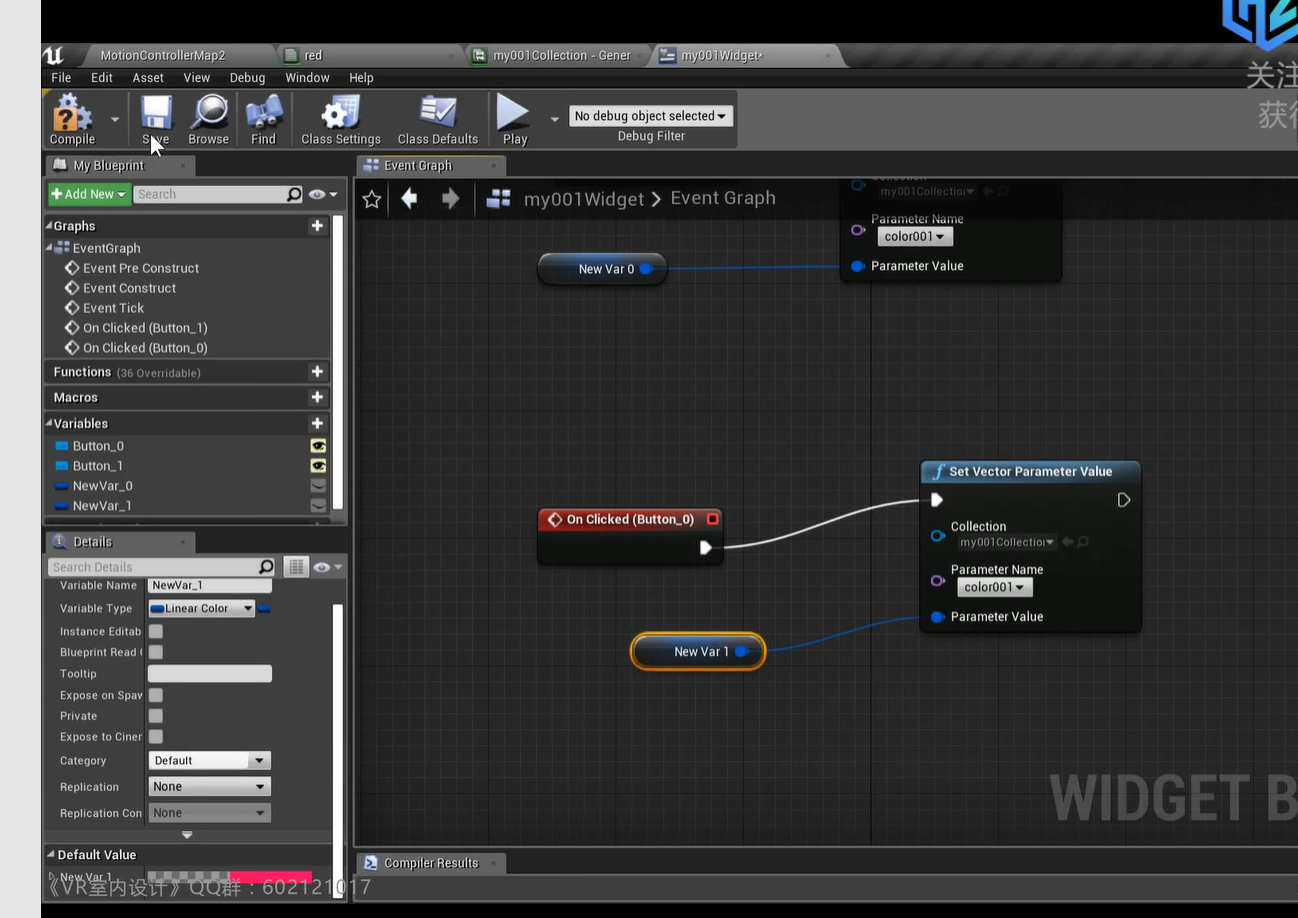Save the blueprint
1298x918 pixels.
coord(156,120)
